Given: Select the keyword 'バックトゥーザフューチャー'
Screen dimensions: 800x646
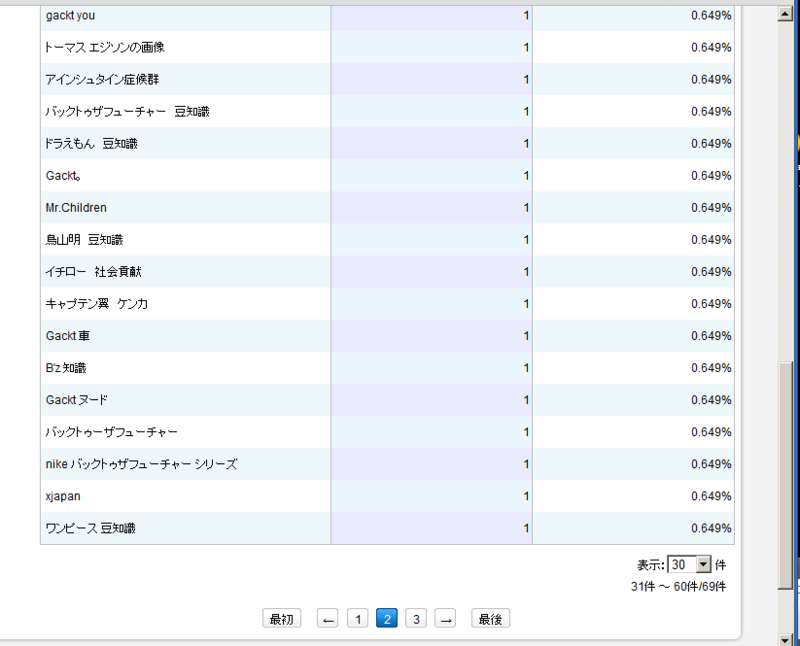Looking at the screenshot, I should tap(111, 432).
